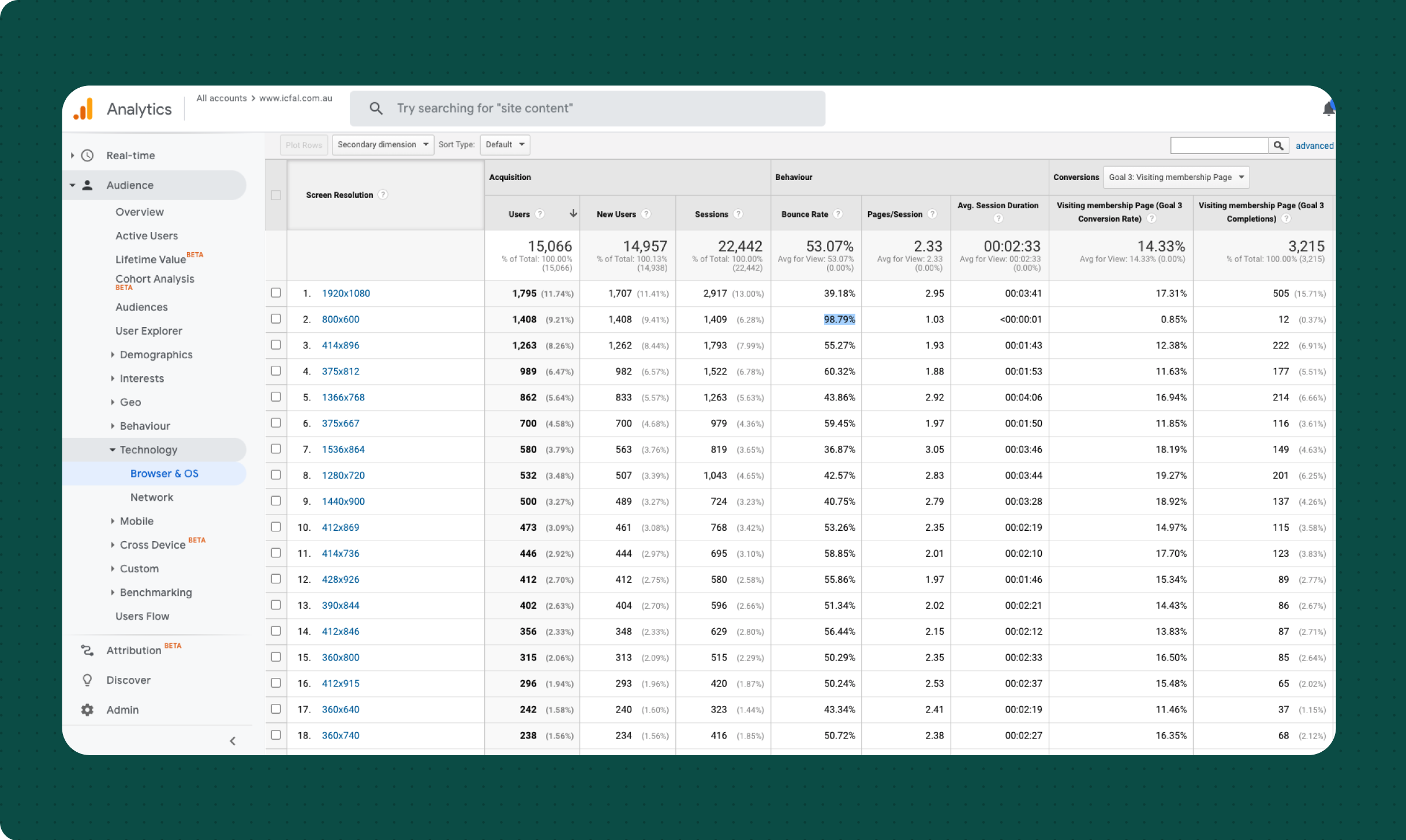The image size is (1406, 840).
Task: Click the top search field
Action: pyautogui.click(x=588, y=108)
